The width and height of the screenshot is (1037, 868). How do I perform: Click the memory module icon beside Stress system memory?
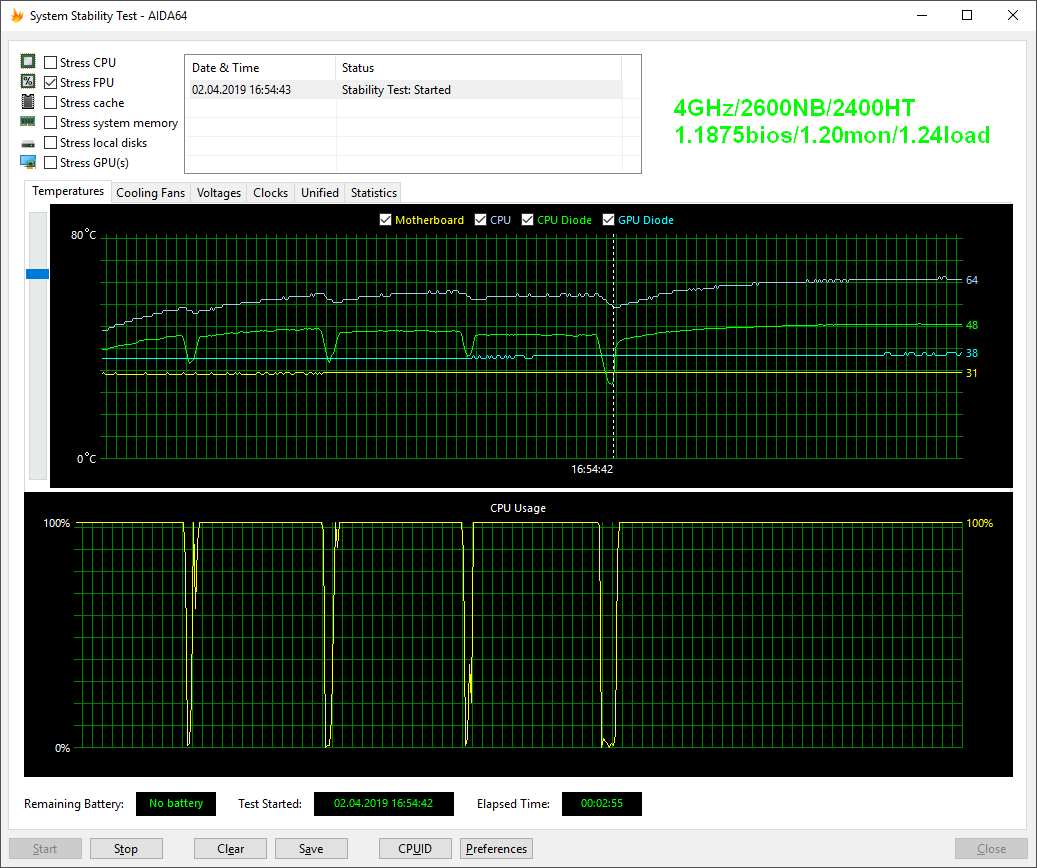(x=28, y=122)
